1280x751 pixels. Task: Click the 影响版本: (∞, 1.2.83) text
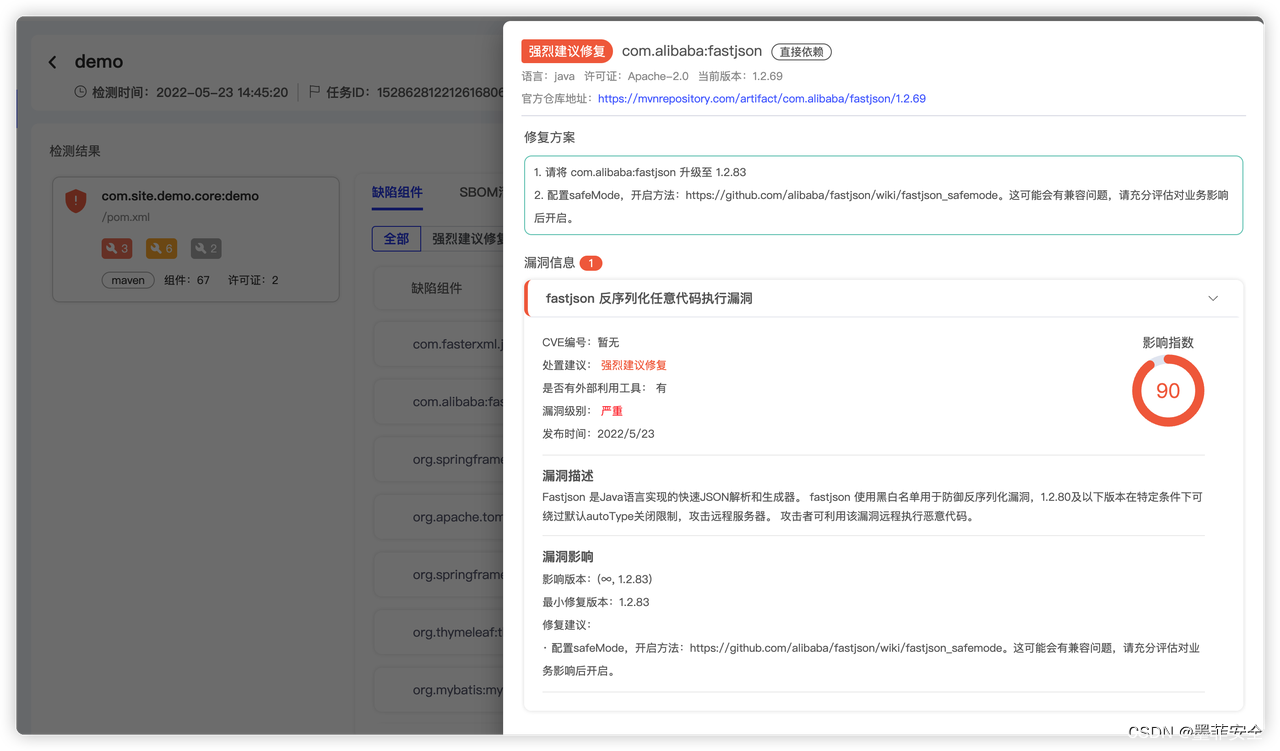pos(597,579)
